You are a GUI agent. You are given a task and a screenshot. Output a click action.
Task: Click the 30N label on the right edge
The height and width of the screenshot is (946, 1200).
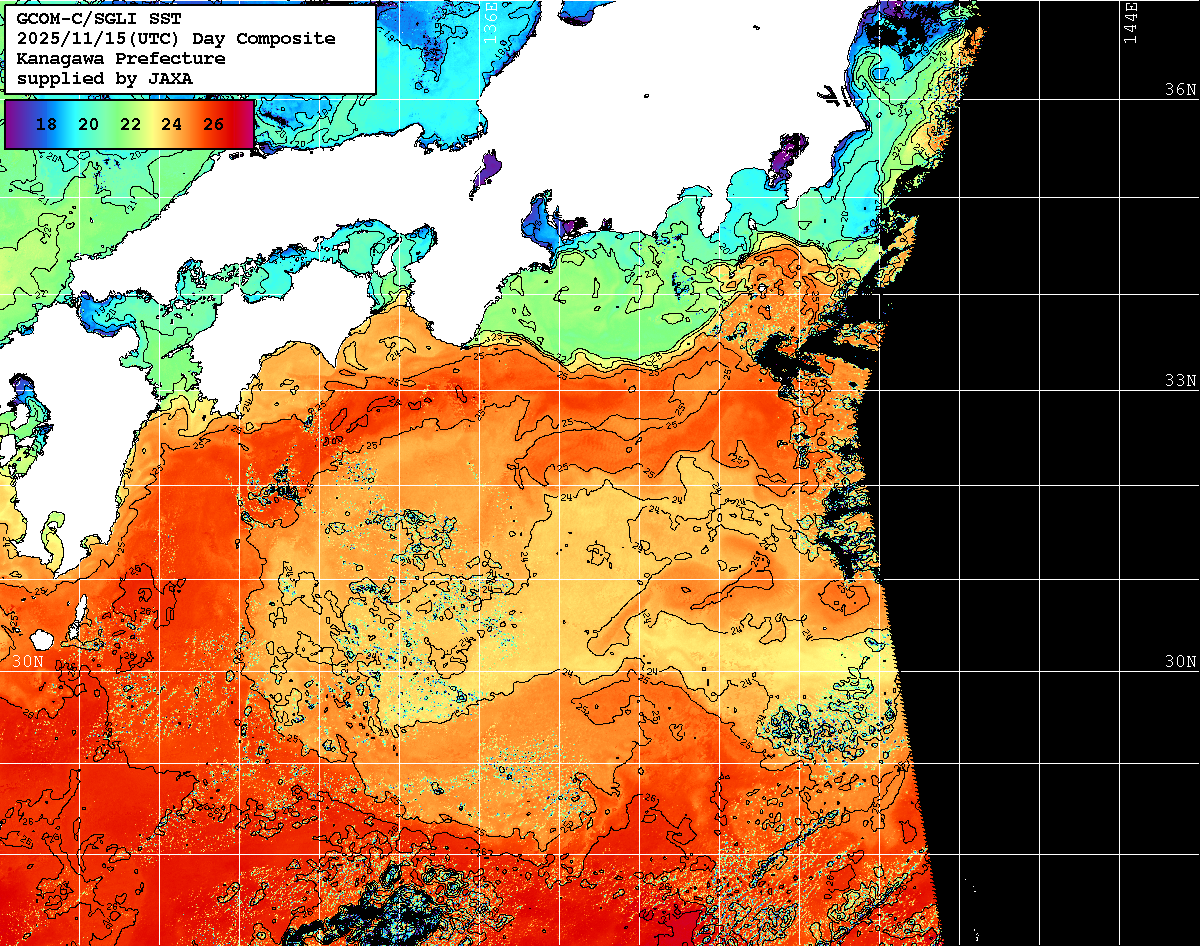click(1180, 661)
